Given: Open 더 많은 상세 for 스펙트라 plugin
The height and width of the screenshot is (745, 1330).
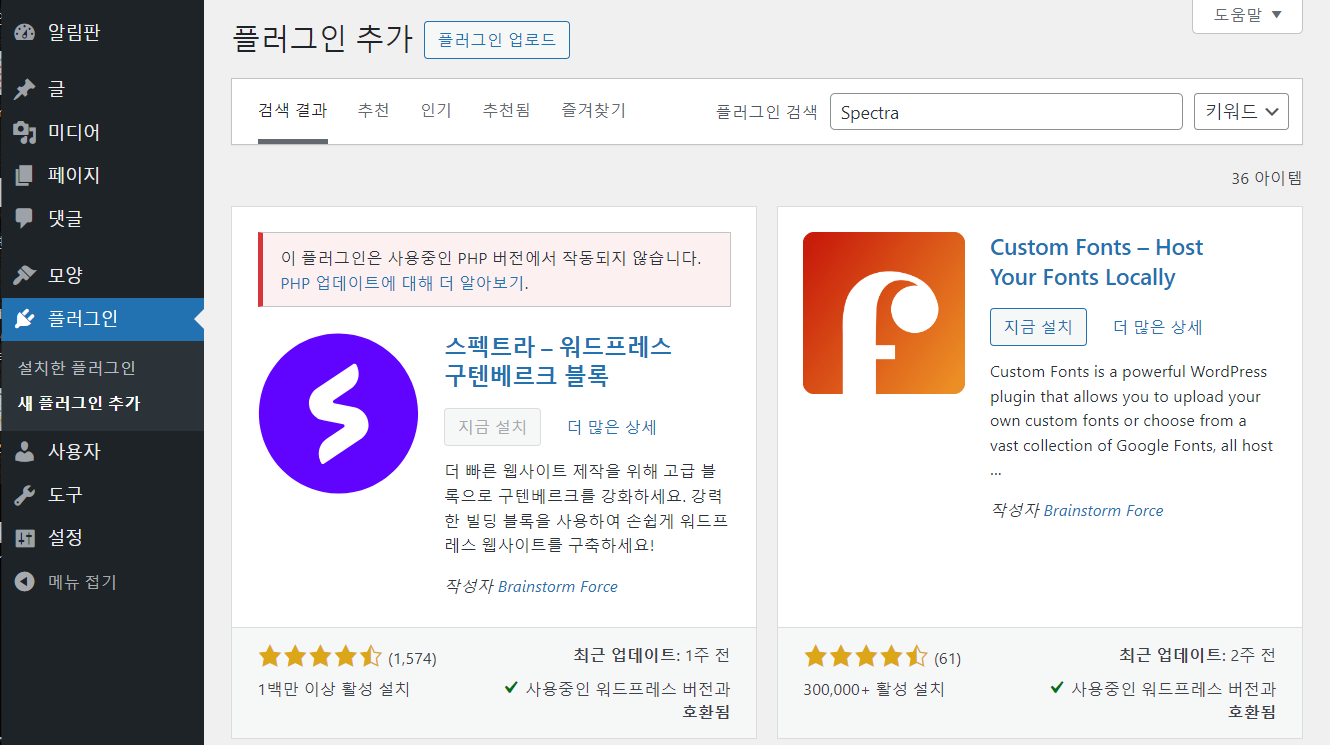Looking at the screenshot, I should 612,427.
